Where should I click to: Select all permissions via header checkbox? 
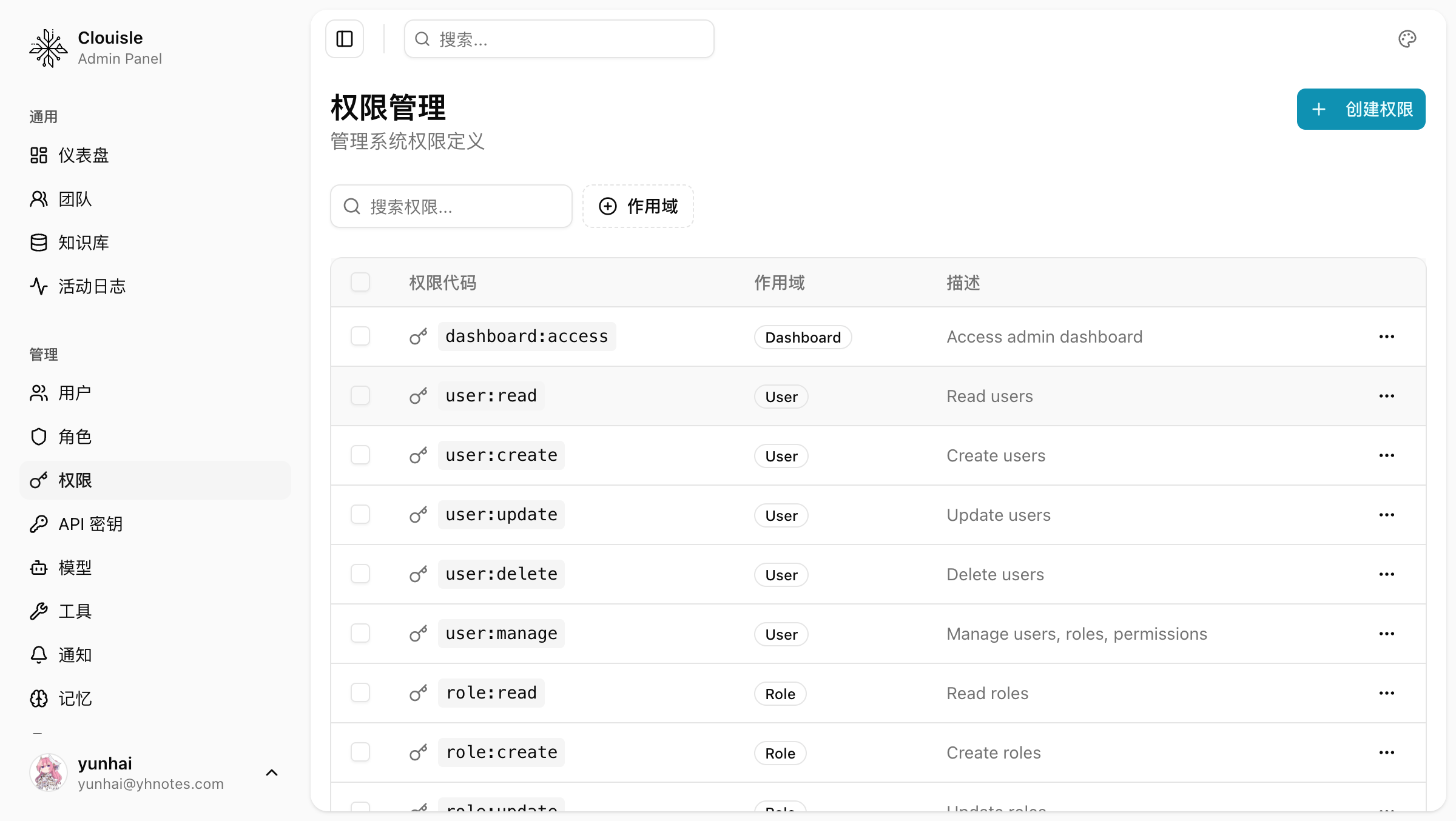click(360, 282)
